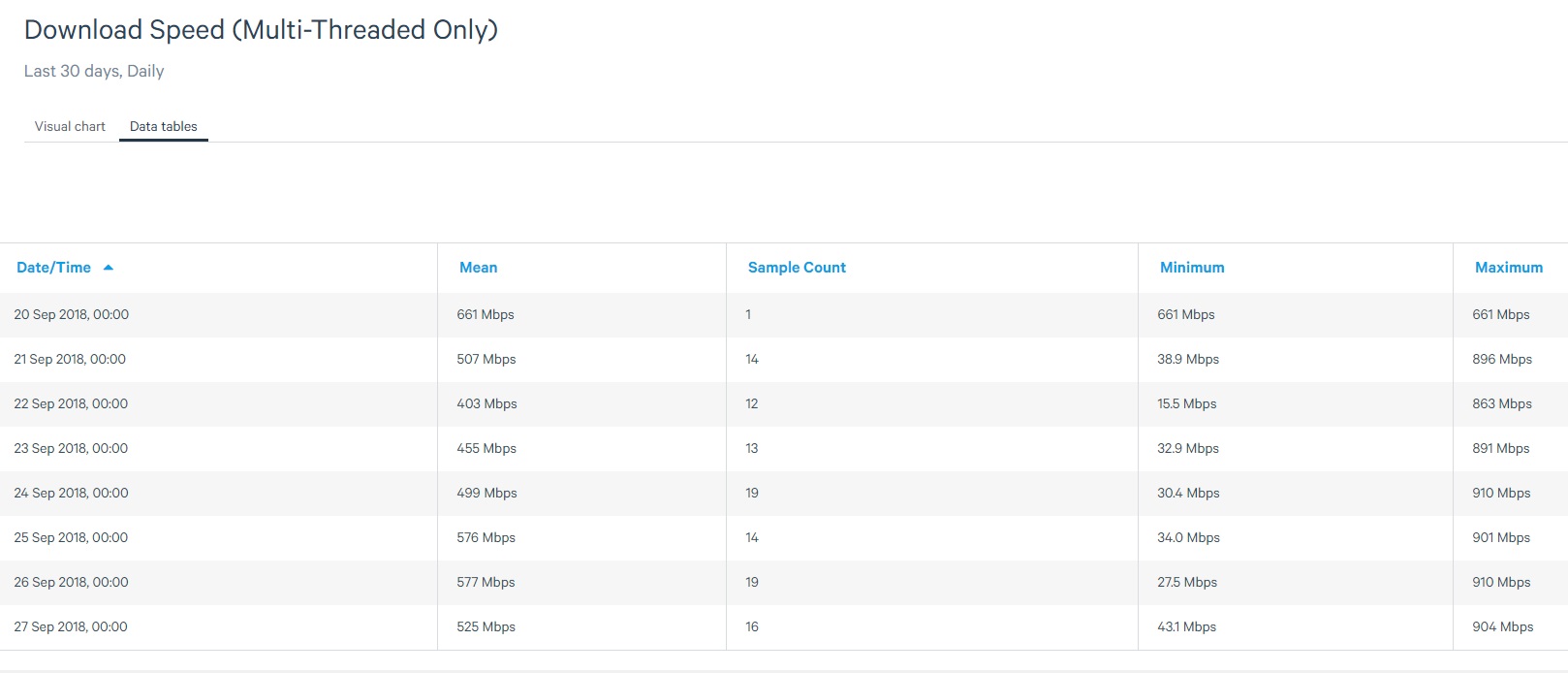Sort by Minimum column header

(1192, 268)
